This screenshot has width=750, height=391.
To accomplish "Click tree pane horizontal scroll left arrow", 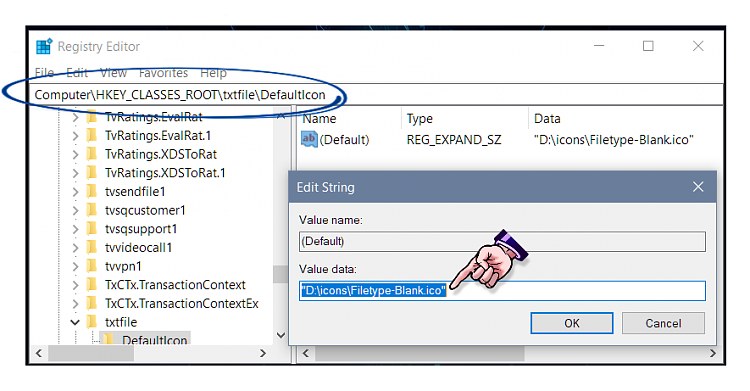I will pyautogui.click(x=39, y=354).
